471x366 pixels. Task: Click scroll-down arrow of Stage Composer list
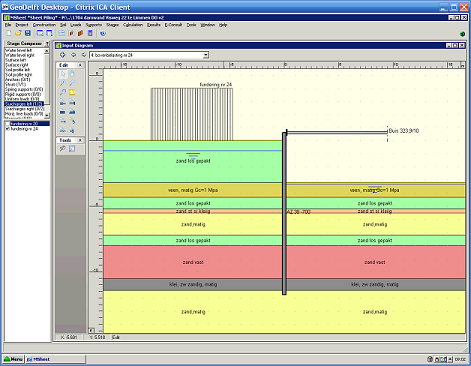(x=47, y=115)
